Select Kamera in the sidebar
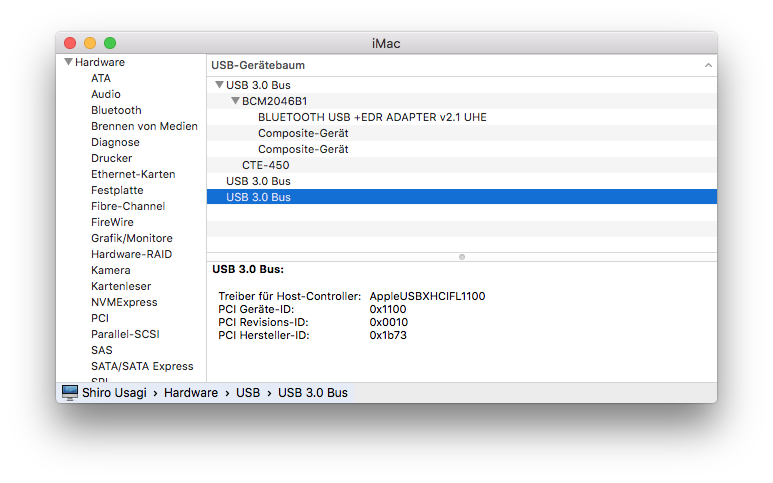 pos(110,271)
